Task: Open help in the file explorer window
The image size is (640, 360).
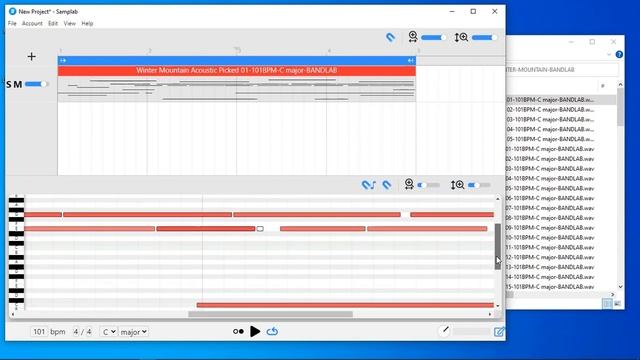Action: click(x=619, y=54)
